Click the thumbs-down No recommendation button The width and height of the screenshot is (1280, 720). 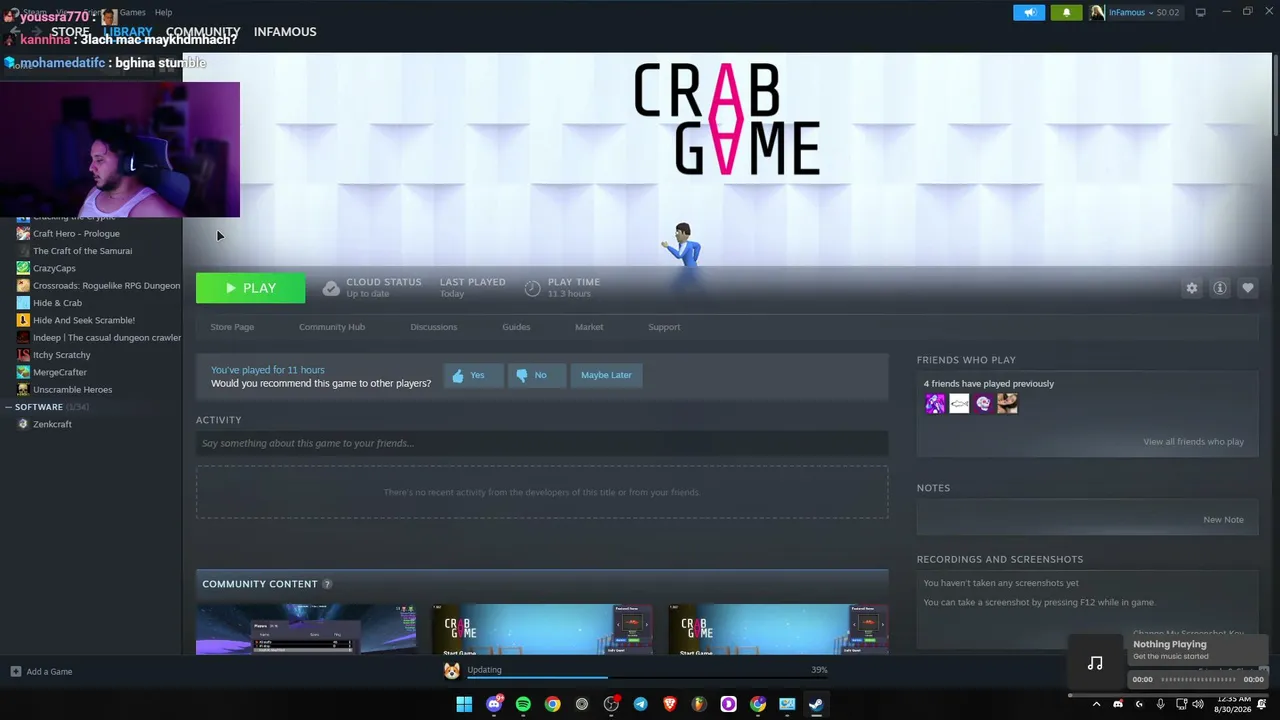coord(536,375)
